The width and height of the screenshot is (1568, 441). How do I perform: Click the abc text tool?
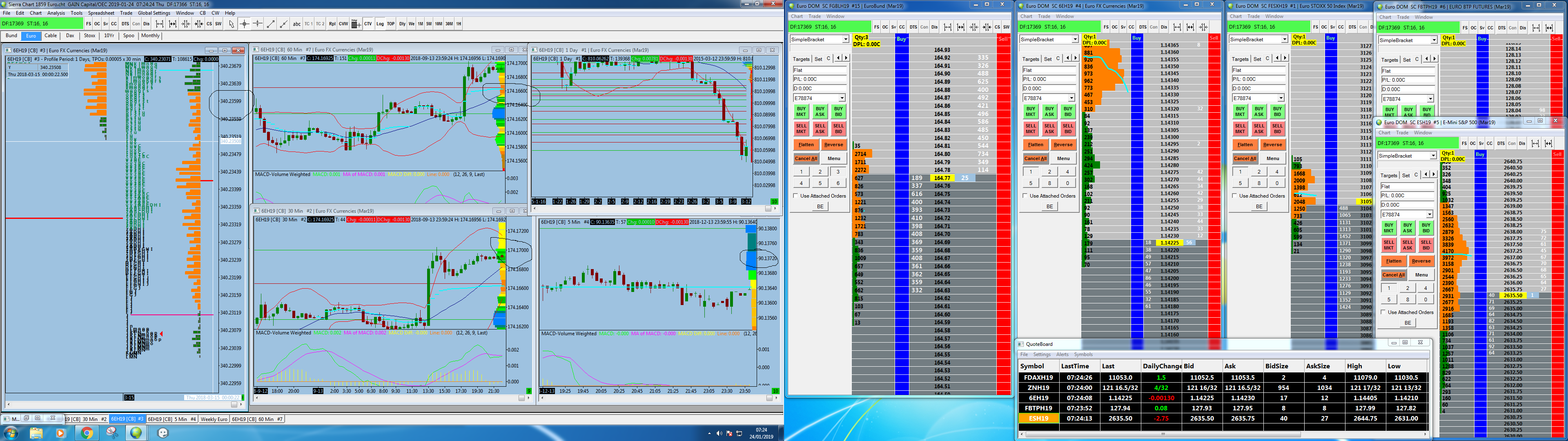click(x=297, y=24)
